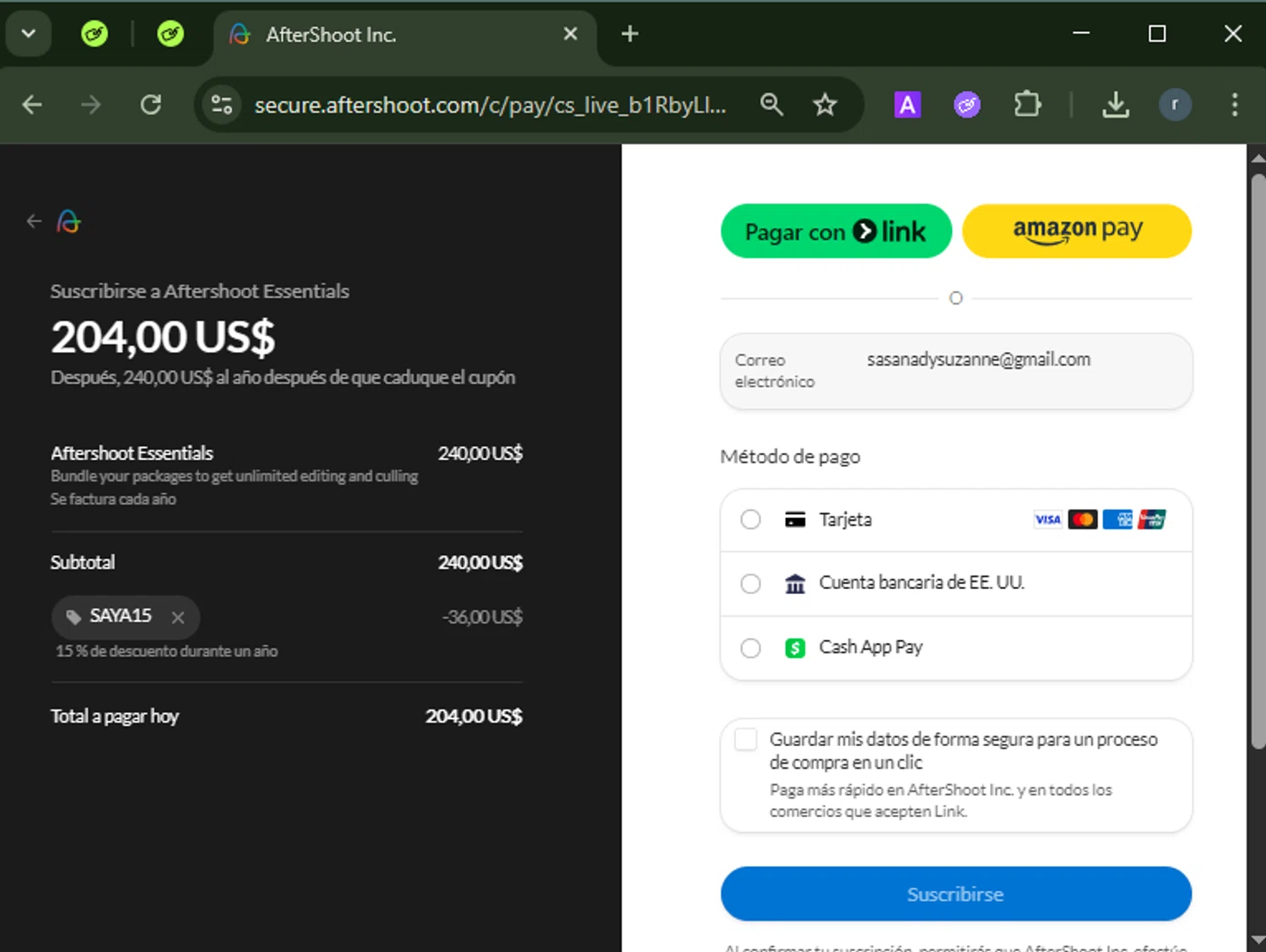Open the purple A extension
This screenshot has width=1266, height=952.
pyautogui.click(x=907, y=105)
